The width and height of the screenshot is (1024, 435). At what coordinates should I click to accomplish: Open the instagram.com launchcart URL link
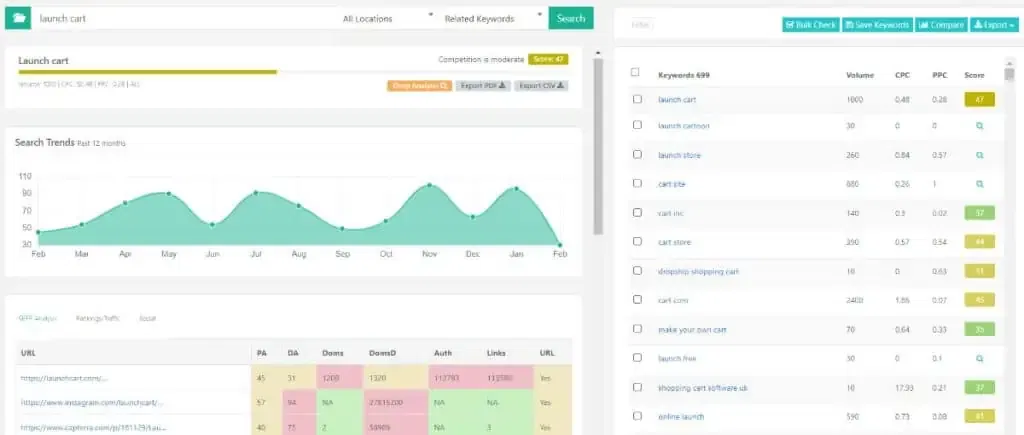(91, 403)
